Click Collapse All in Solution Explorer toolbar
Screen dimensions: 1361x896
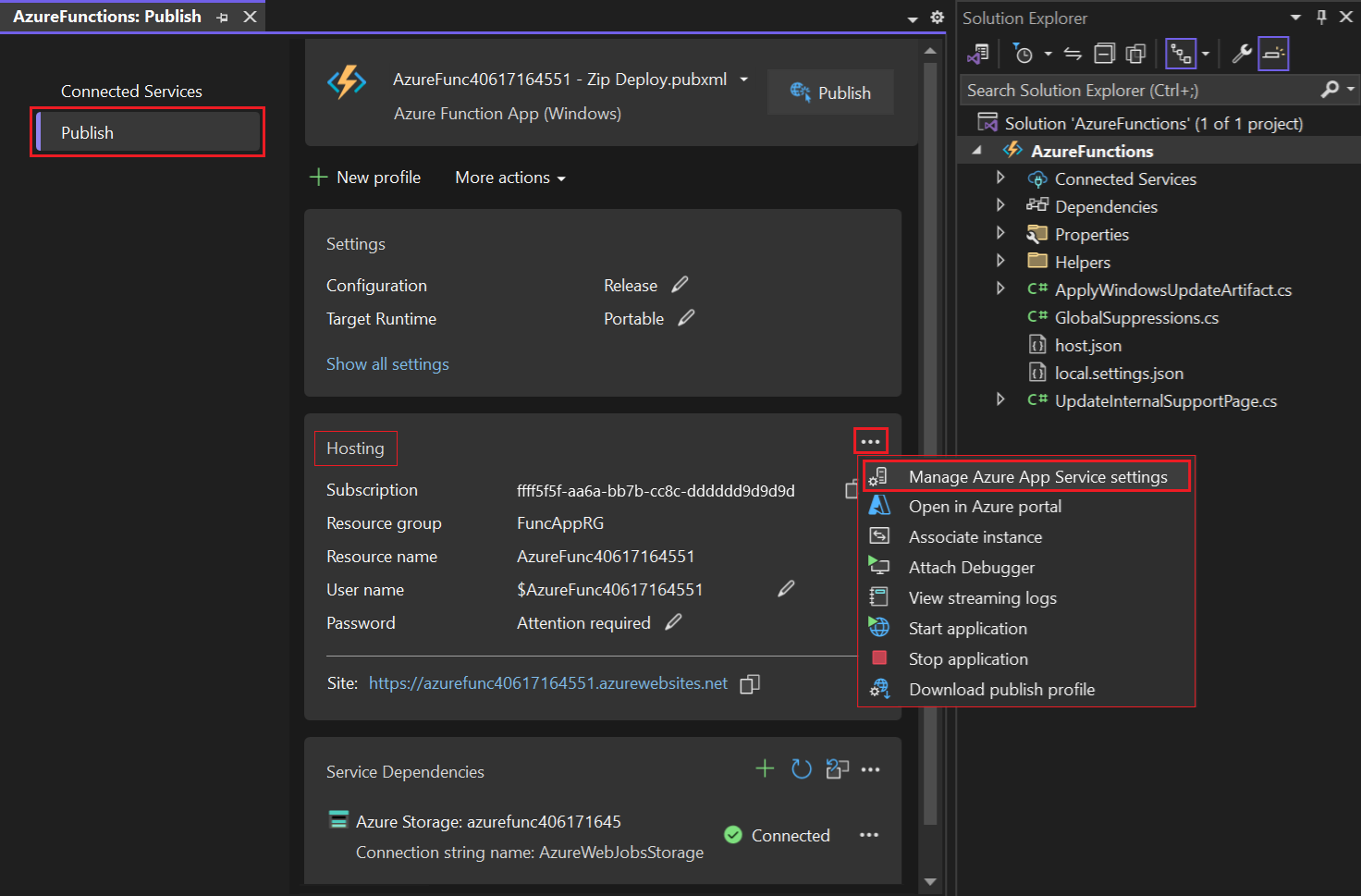1104,55
